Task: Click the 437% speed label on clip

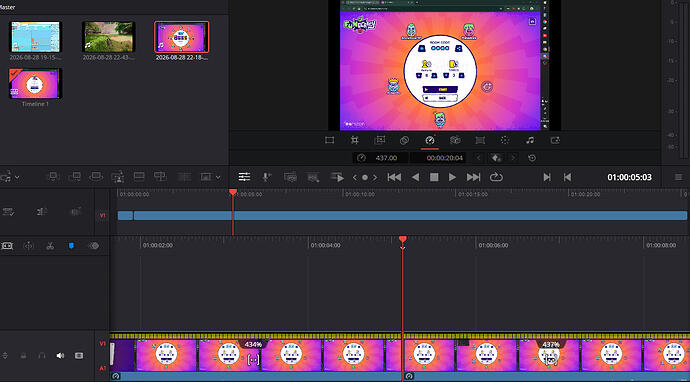Action: click(x=551, y=344)
